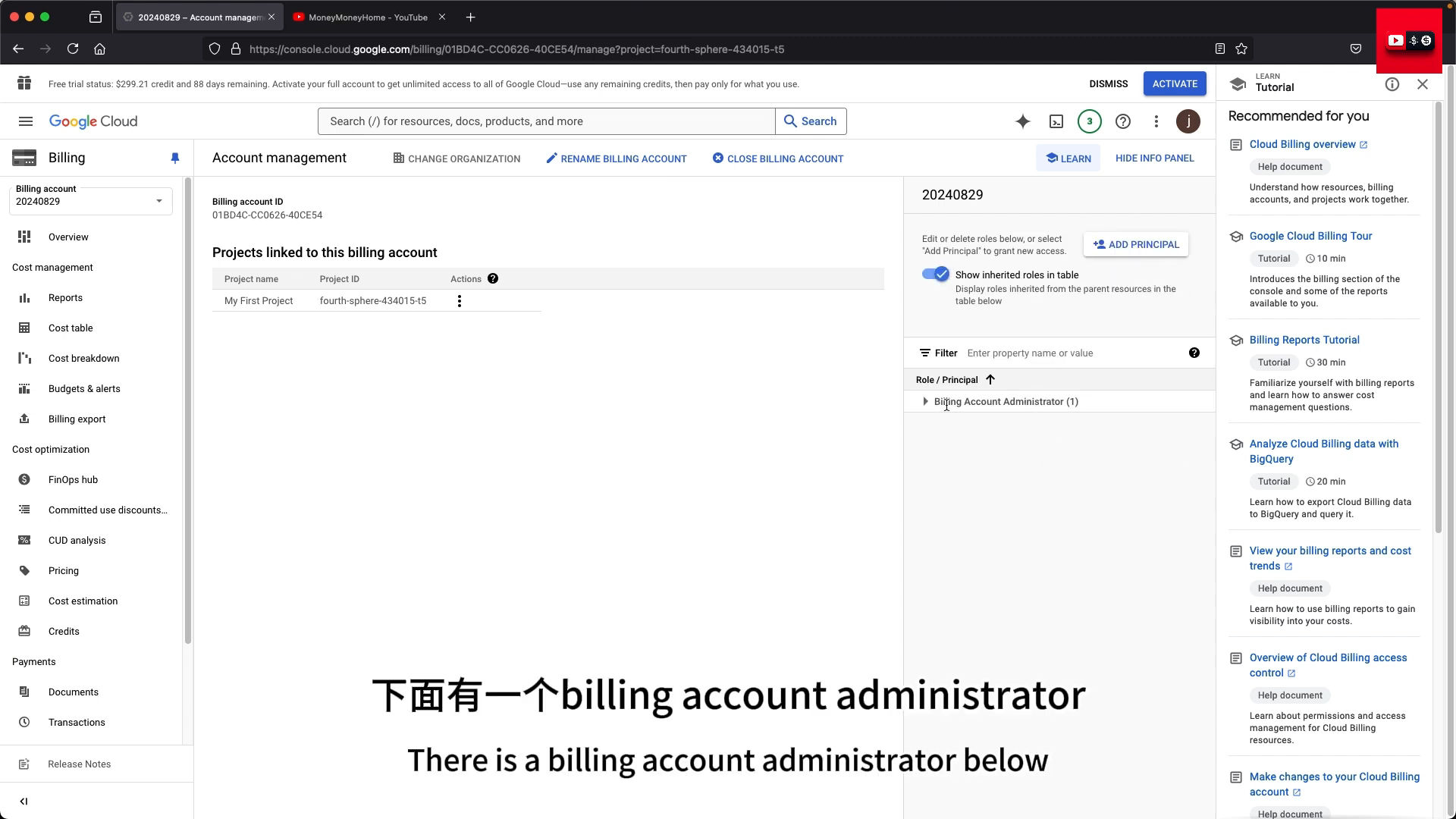Open the Billing account dropdown 20240829
Screen dimensions: 1456x819
pos(91,201)
